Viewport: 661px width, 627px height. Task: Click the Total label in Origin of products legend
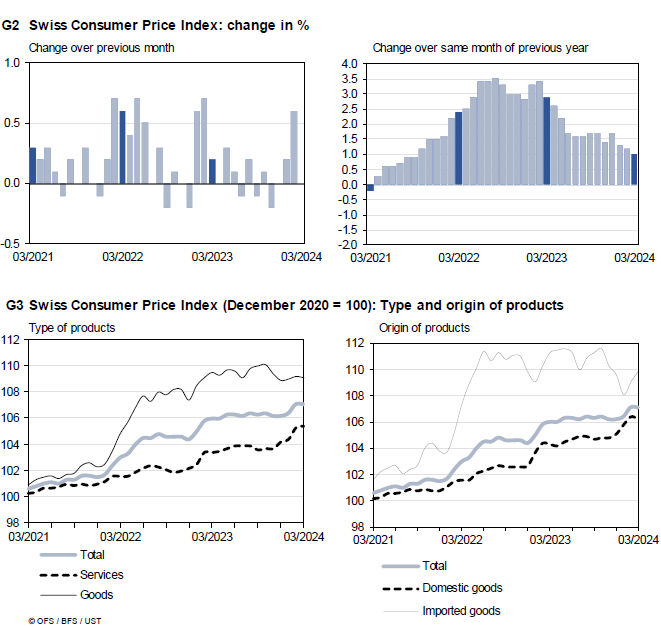pyautogui.click(x=436, y=566)
